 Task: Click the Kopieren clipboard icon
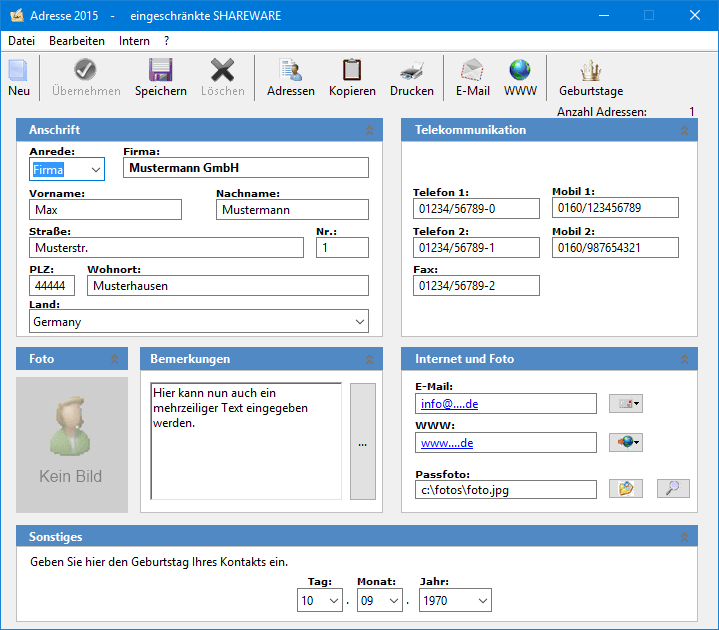352,70
